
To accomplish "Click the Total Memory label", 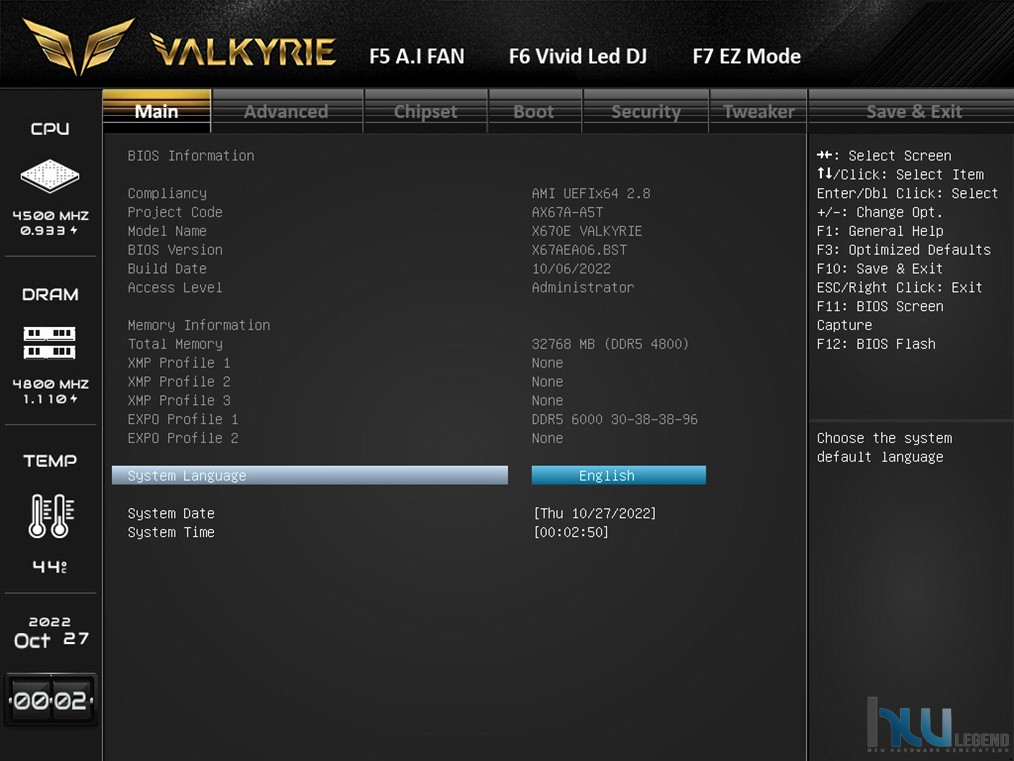I will 175,344.
